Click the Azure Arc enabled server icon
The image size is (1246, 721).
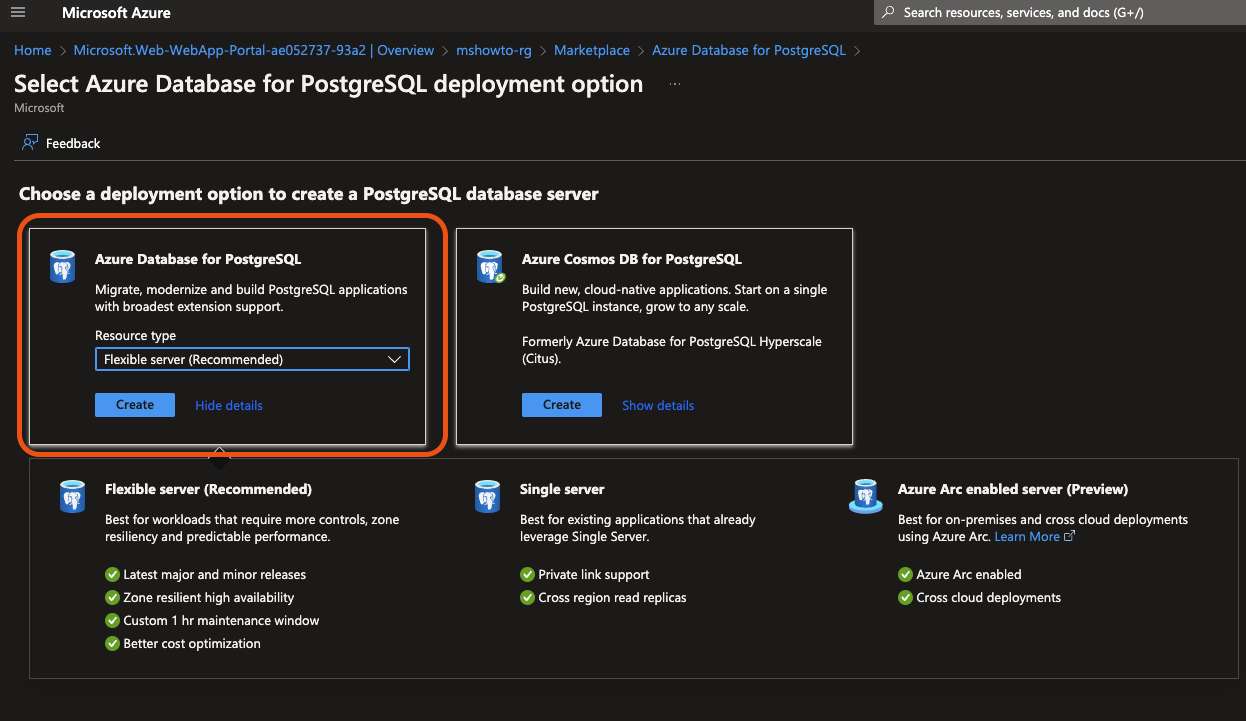[x=865, y=496]
